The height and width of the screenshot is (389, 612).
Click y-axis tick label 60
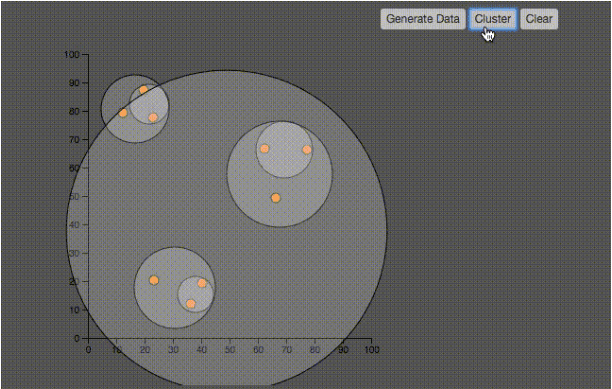(74, 168)
